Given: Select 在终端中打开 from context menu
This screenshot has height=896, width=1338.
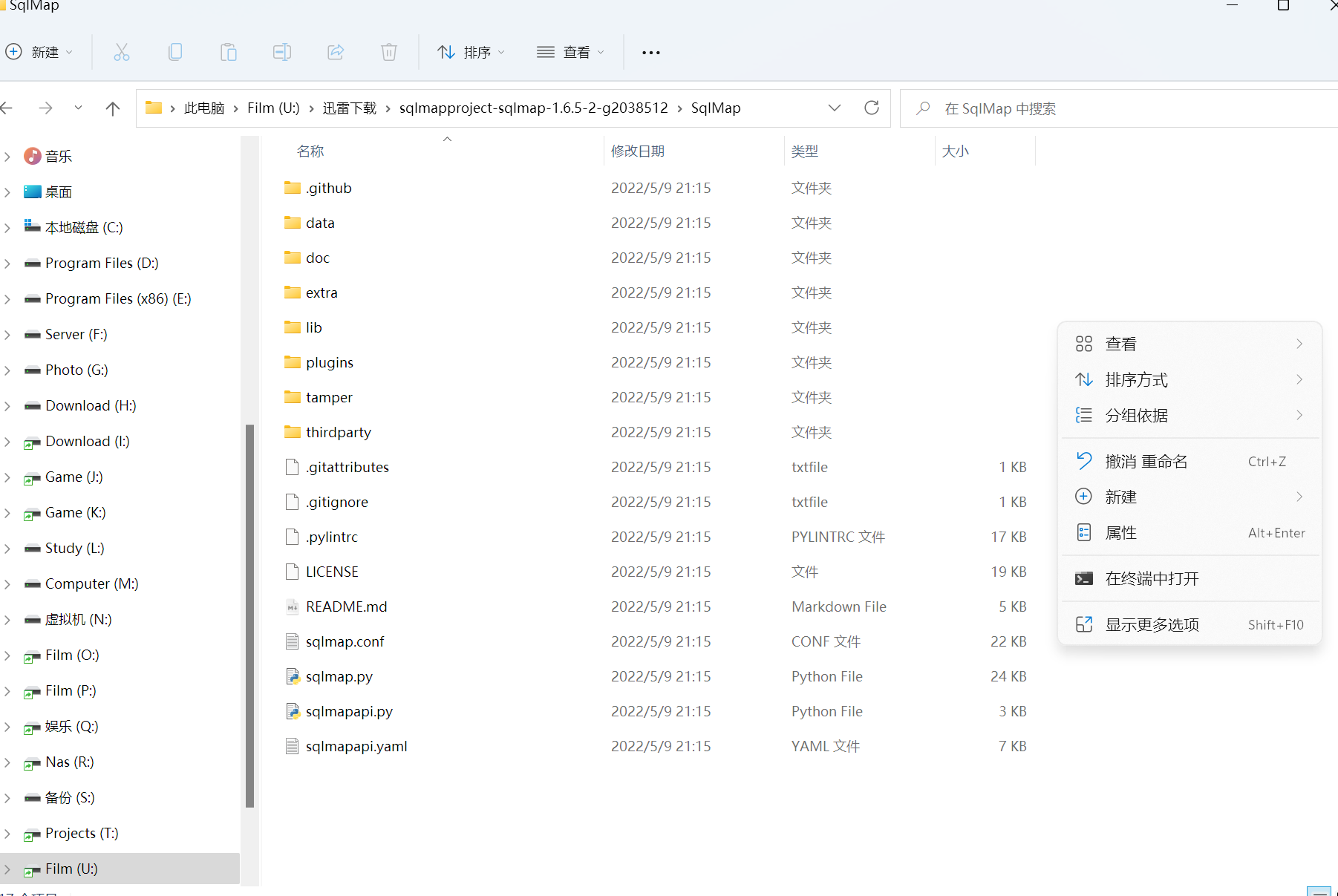Looking at the screenshot, I should tap(1152, 579).
